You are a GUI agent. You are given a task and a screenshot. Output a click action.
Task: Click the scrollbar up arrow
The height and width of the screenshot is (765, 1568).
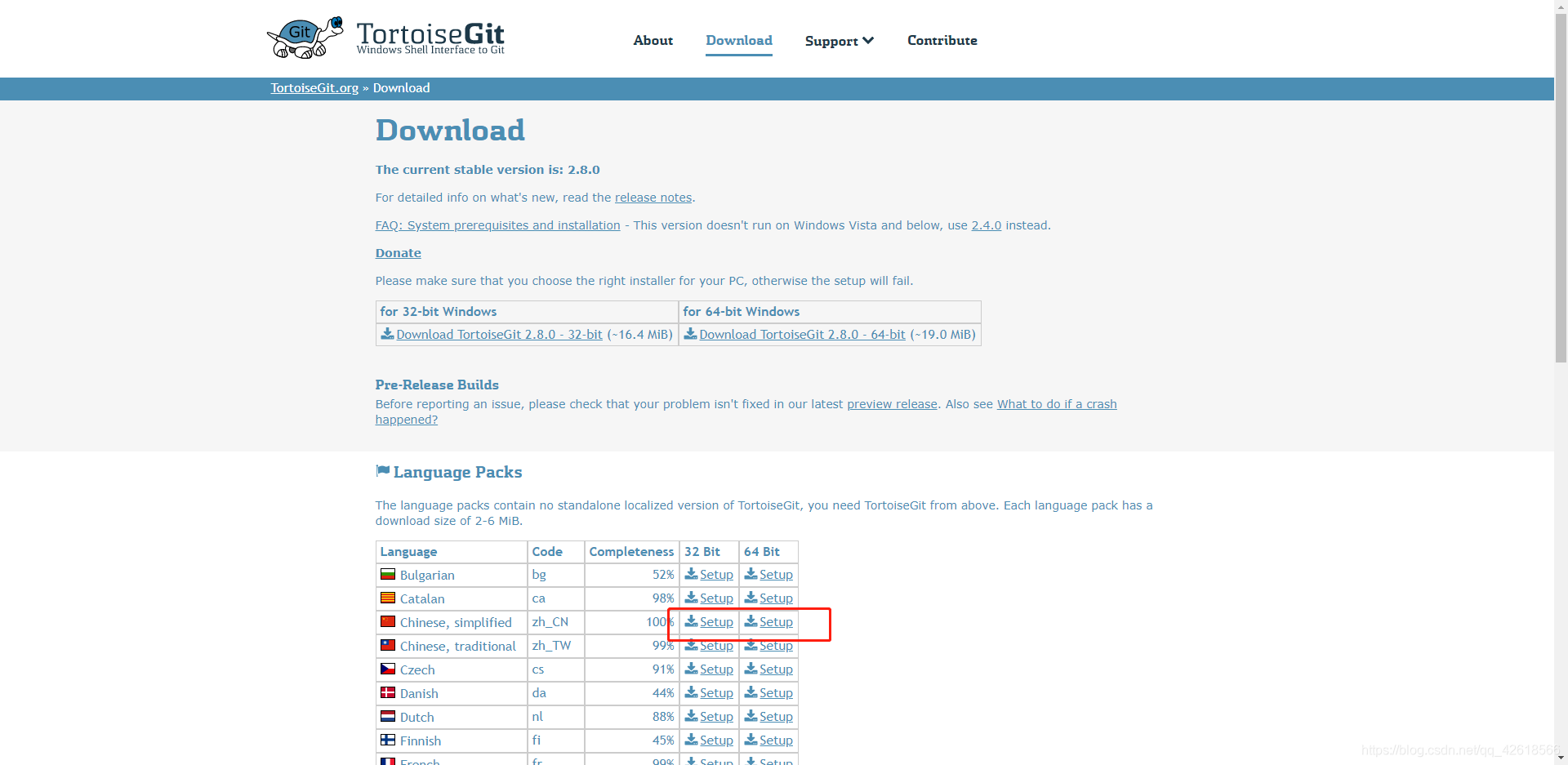click(x=1561, y=7)
